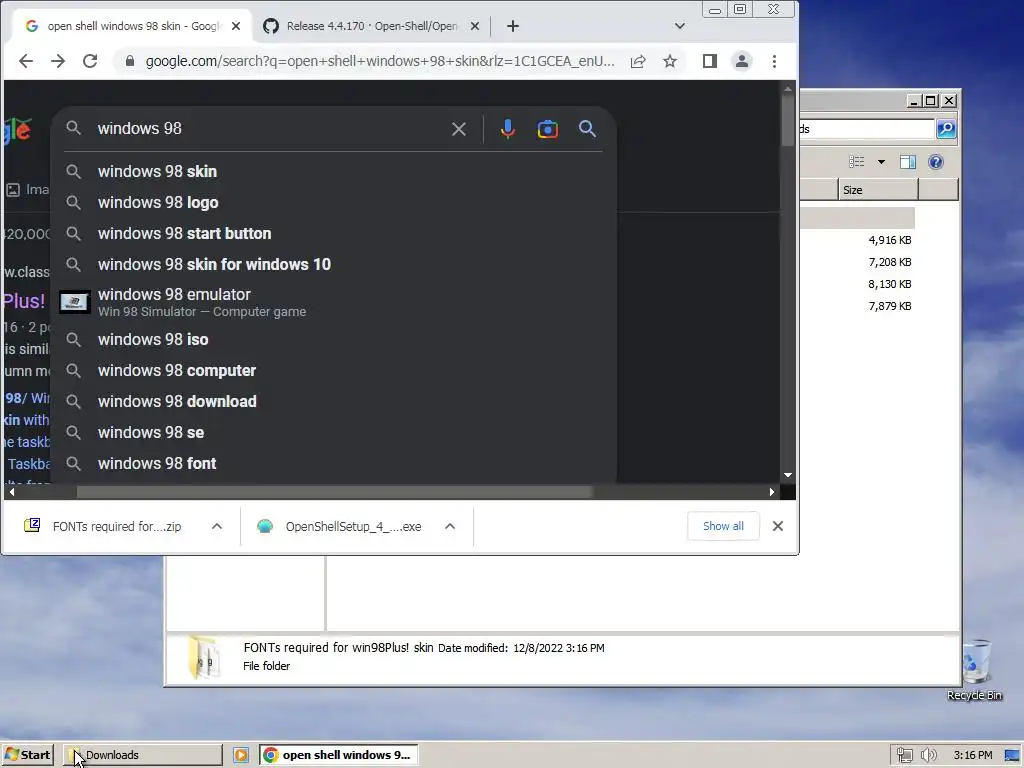Choose suggestion windows 98 computer
Image resolution: width=1024 pixels, height=768 pixels.
(x=333, y=370)
